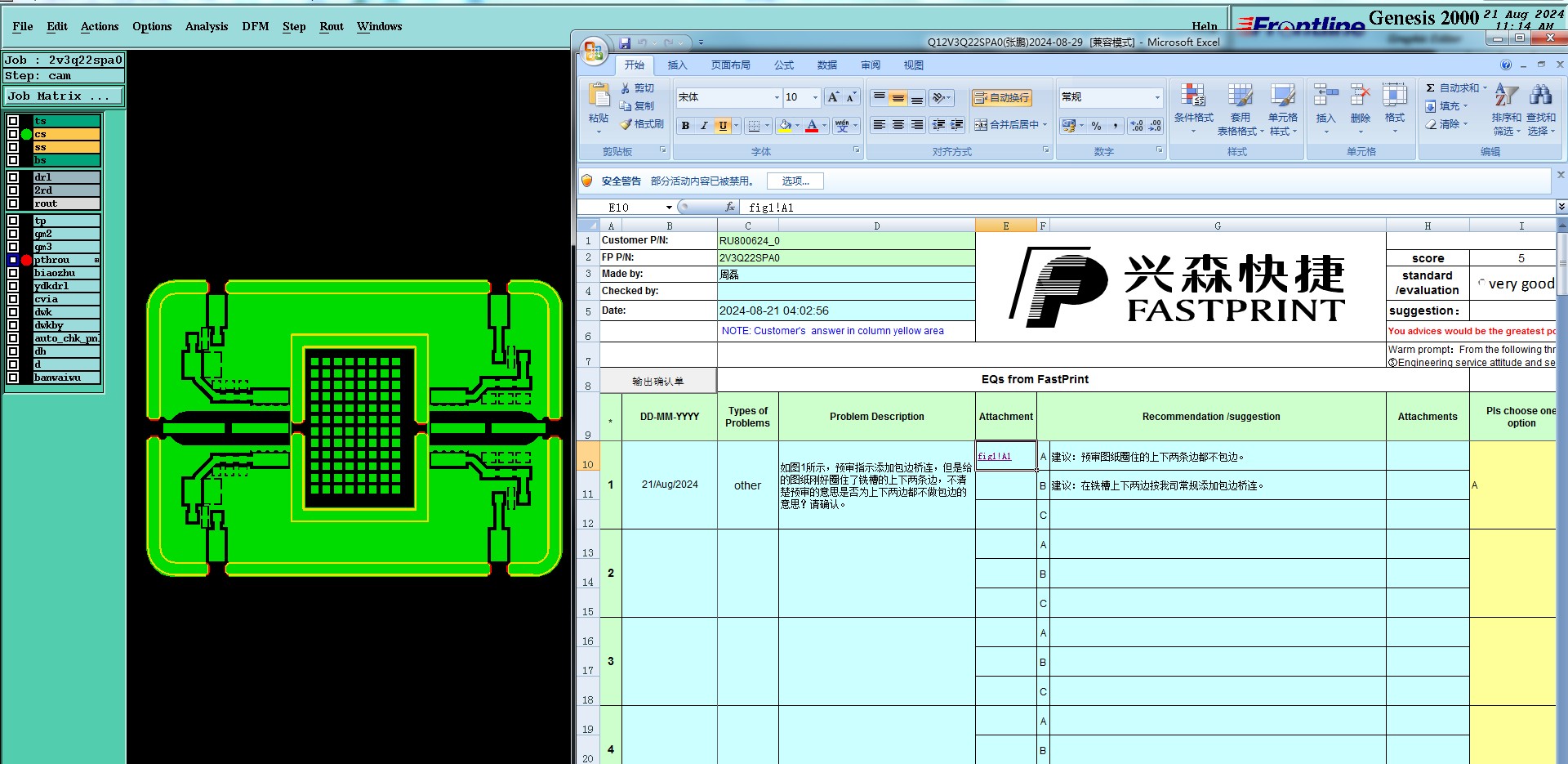Image resolution: width=1568 pixels, height=764 pixels.
Task: Select the auto_chk_pnl layer row
Action: pyautogui.click(x=66, y=338)
